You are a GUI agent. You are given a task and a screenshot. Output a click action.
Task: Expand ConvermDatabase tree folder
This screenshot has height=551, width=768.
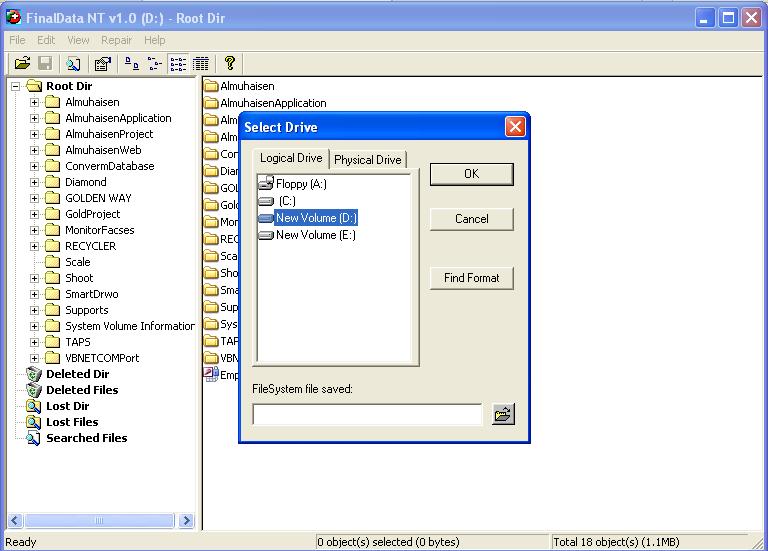point(34,166)
